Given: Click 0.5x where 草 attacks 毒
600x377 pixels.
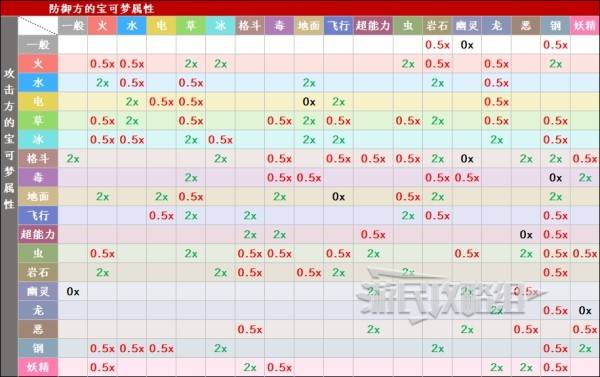Looking at the screenshot, I should point(279,121).
